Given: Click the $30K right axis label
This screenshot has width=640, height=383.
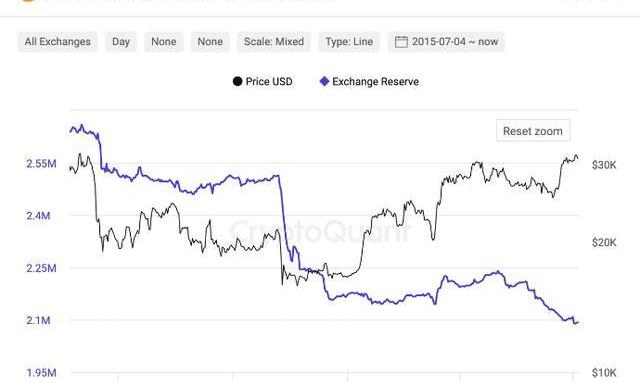Looking at the screenshot, I should tap(604, 165).
